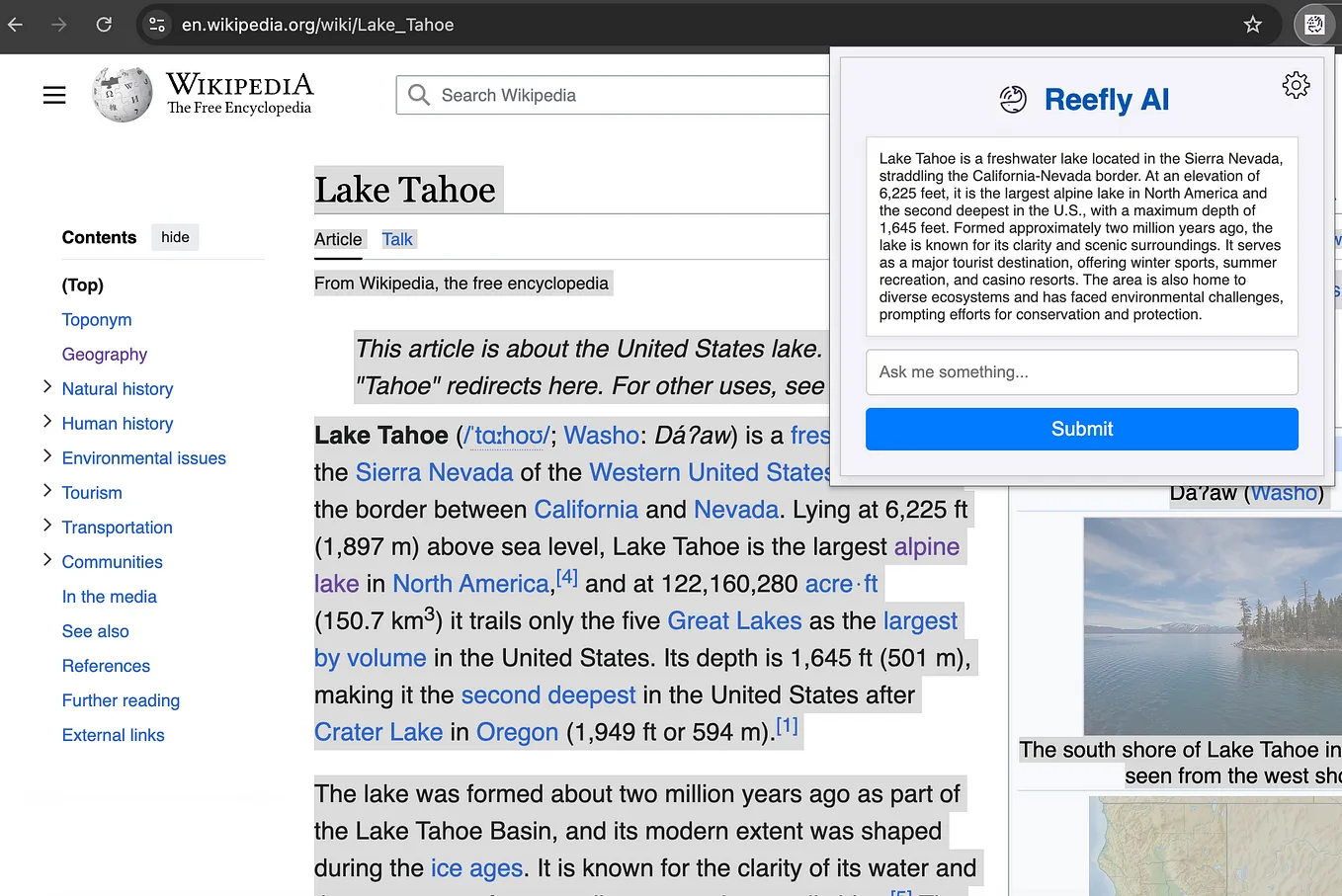Open Human history contents link
Screen dimensions: 1342x896
click(x=118, y=424)
